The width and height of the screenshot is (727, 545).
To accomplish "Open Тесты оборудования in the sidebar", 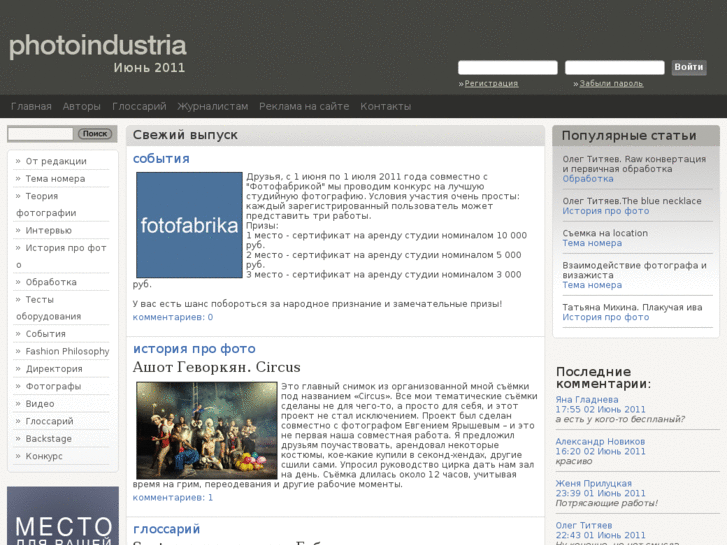I will [49, 308].
